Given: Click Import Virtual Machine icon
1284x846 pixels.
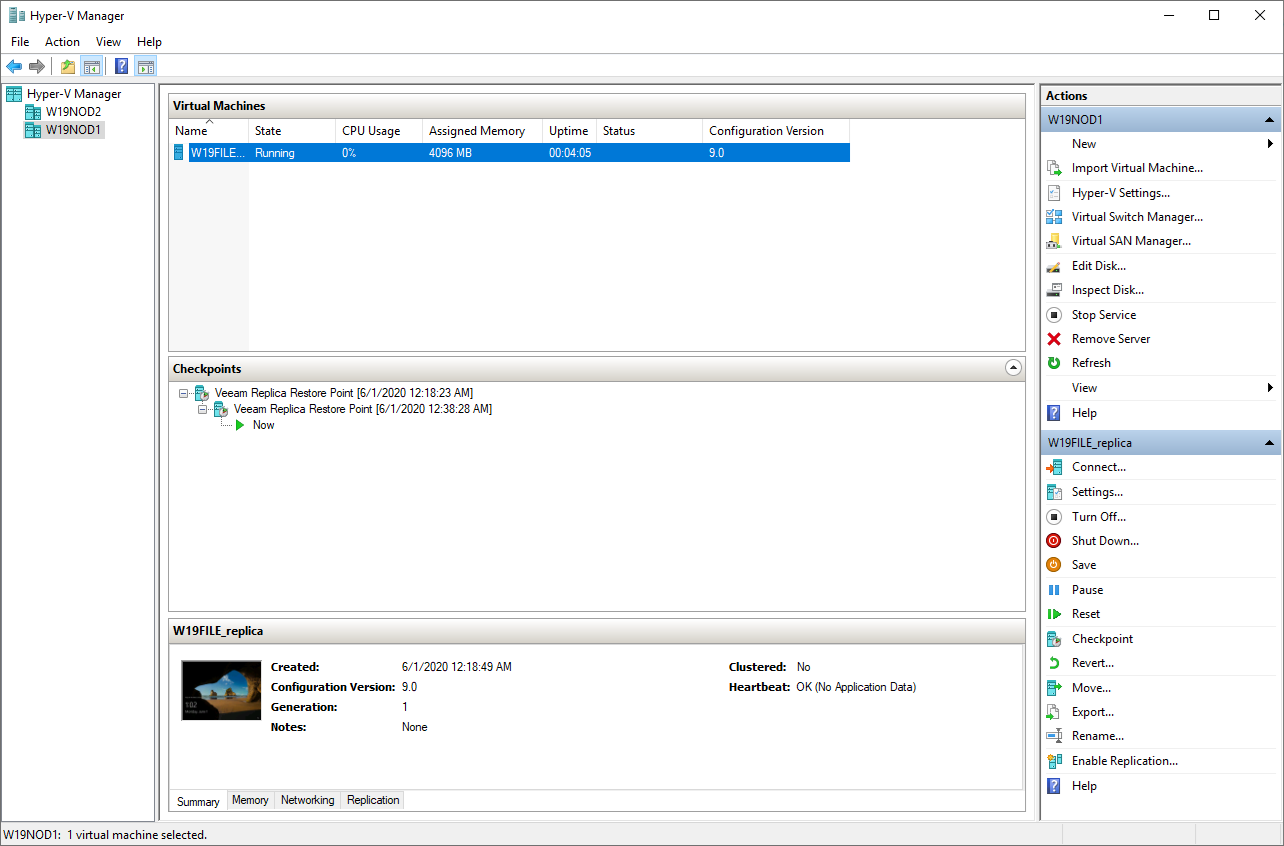Looking at the screenshot, I should [x=1053, y=168].
